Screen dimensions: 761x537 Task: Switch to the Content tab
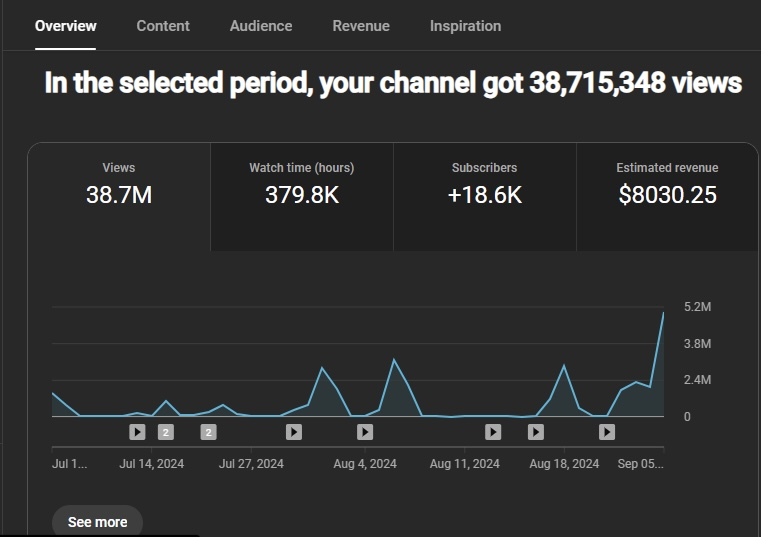[x=163, y=26]
